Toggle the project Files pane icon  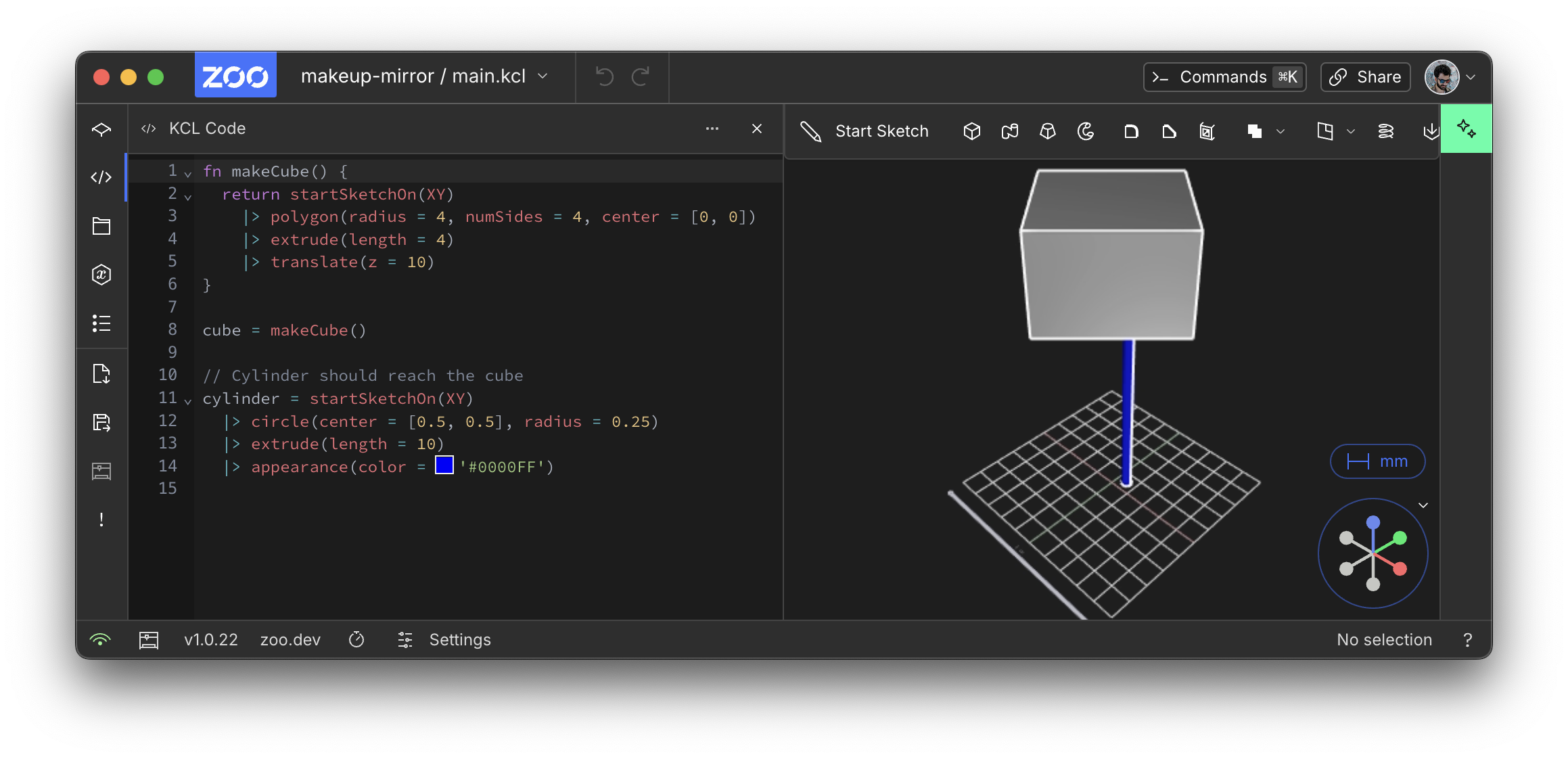click(x=101, y=226)
